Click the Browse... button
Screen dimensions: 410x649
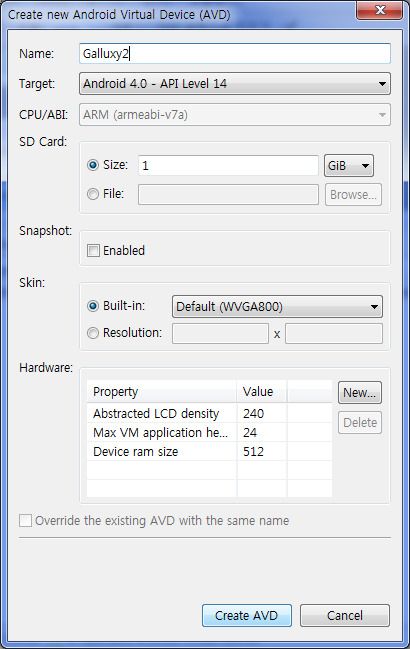(353, 195)
